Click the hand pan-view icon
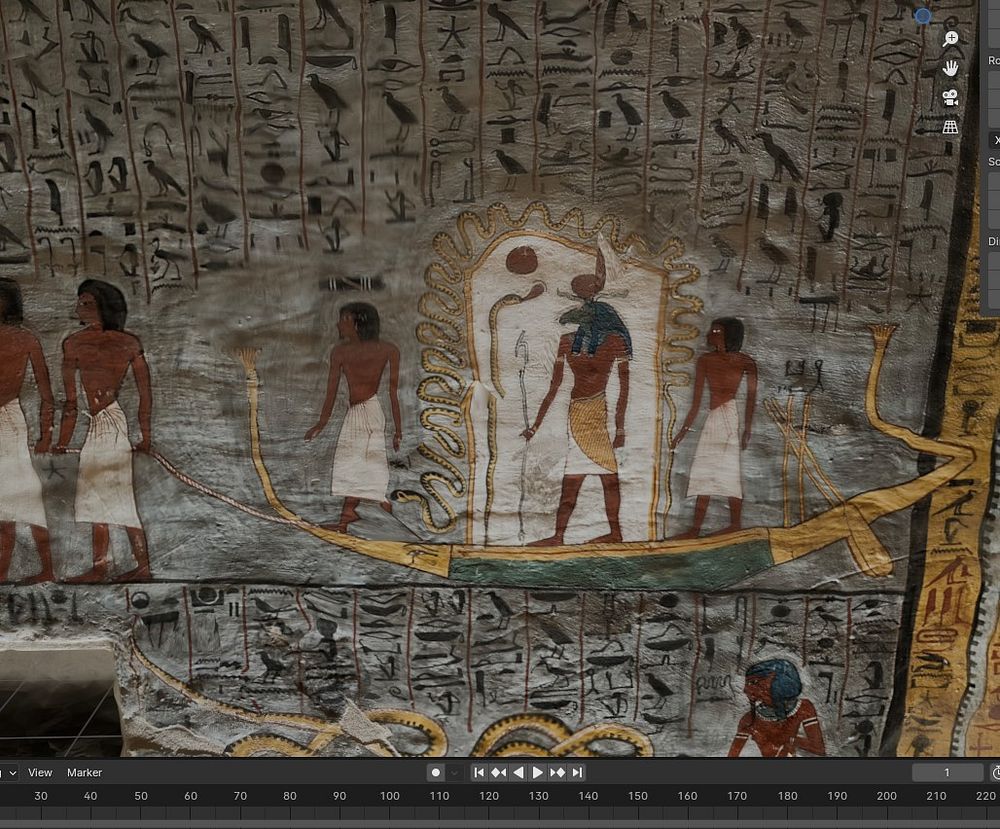 point(950,68)
